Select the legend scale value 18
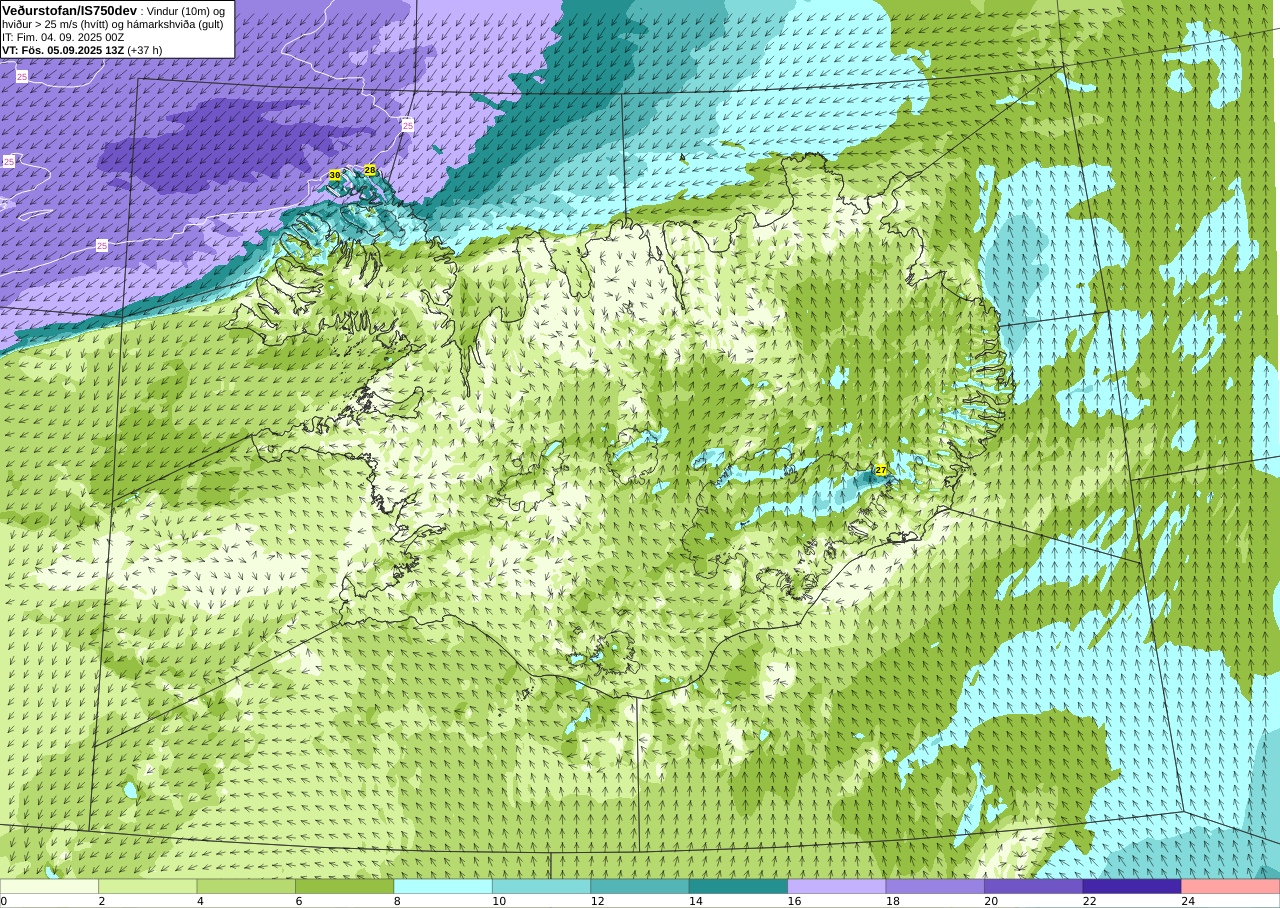This screenshot has width=1280, height=908. click(x=893, y=901)
